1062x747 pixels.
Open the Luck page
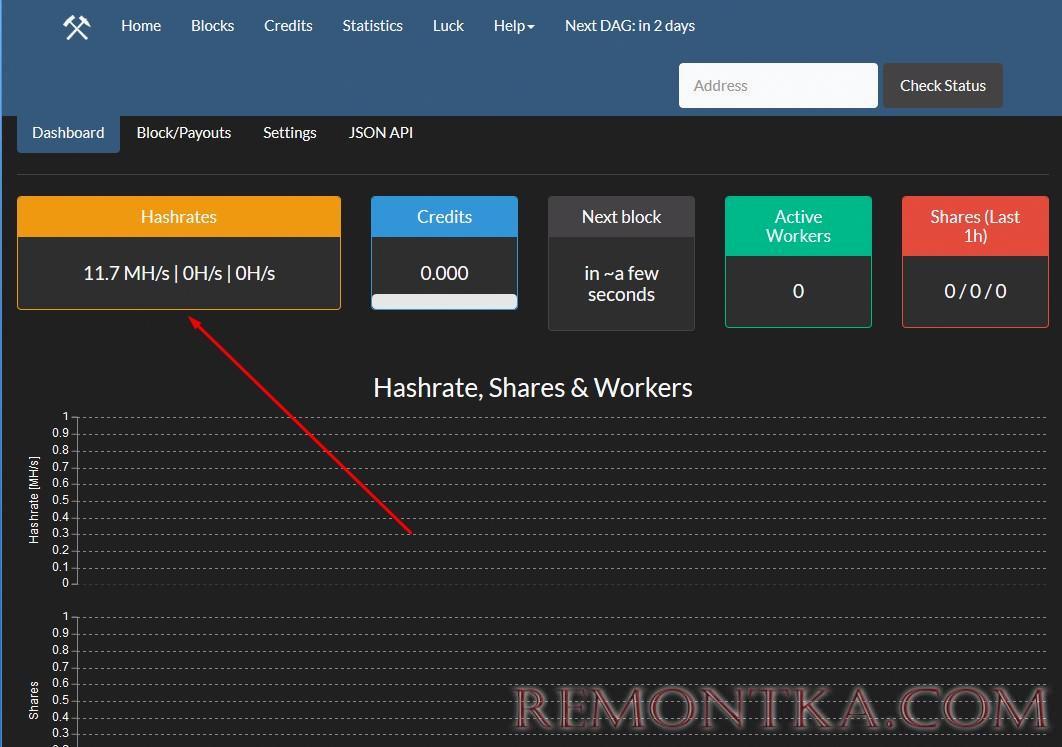[x=448, y=26]
